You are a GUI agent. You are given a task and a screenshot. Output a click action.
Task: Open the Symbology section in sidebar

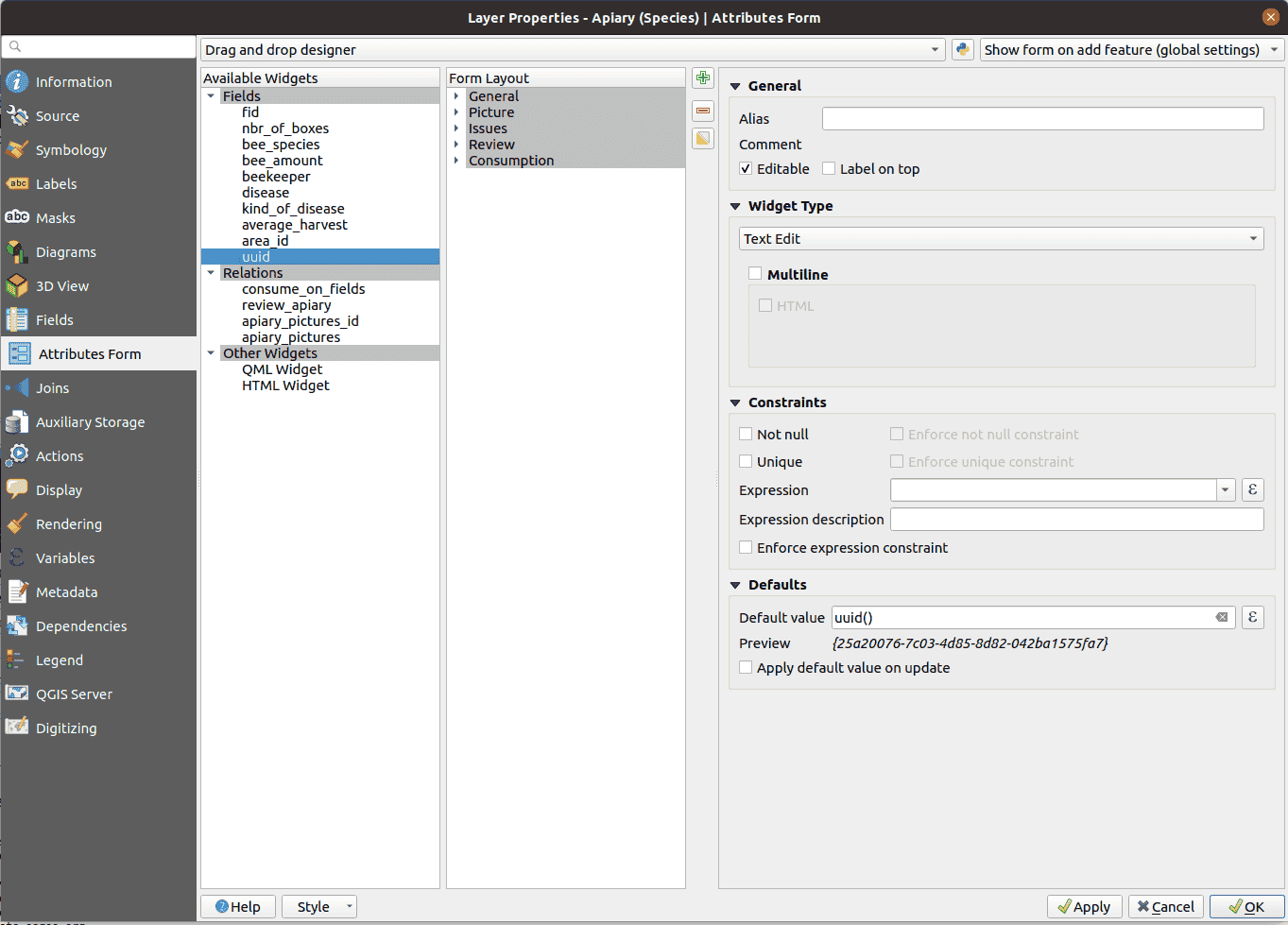pos(71,150)
